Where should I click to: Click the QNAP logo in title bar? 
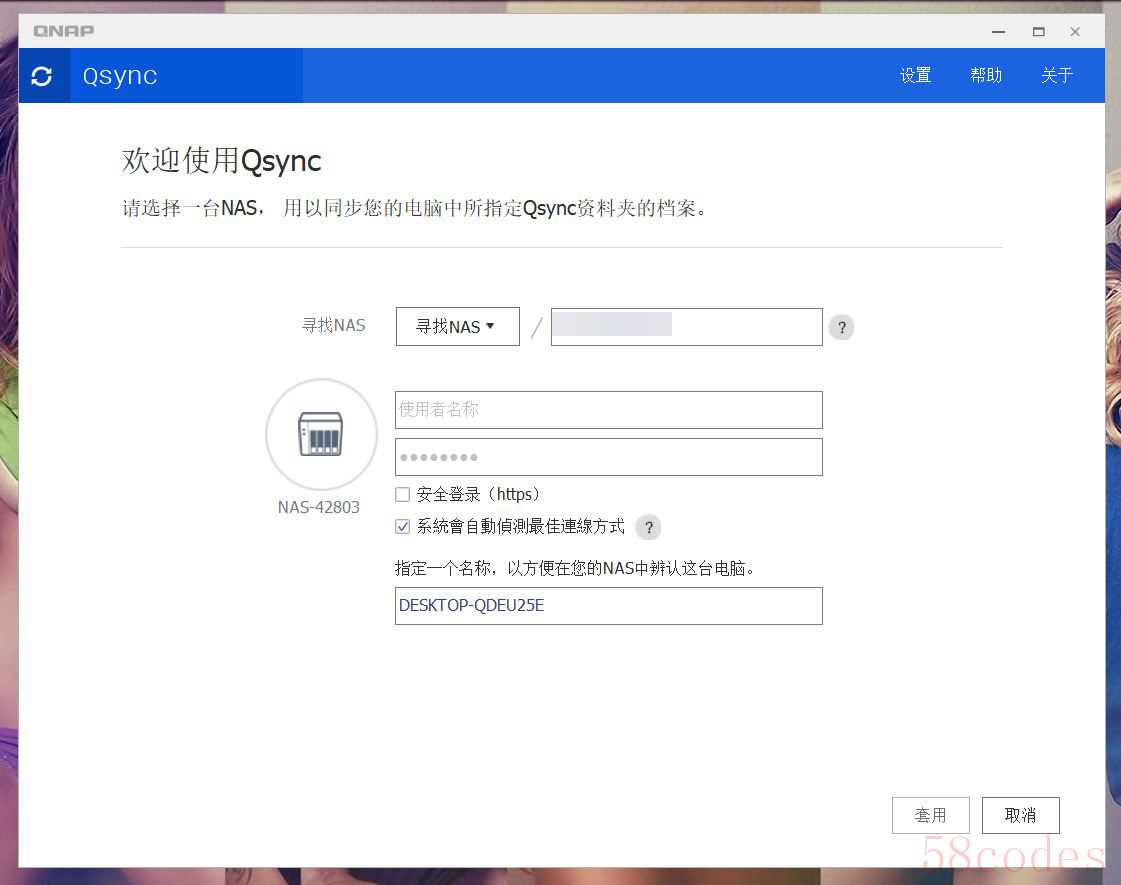[x=64, y=31]
